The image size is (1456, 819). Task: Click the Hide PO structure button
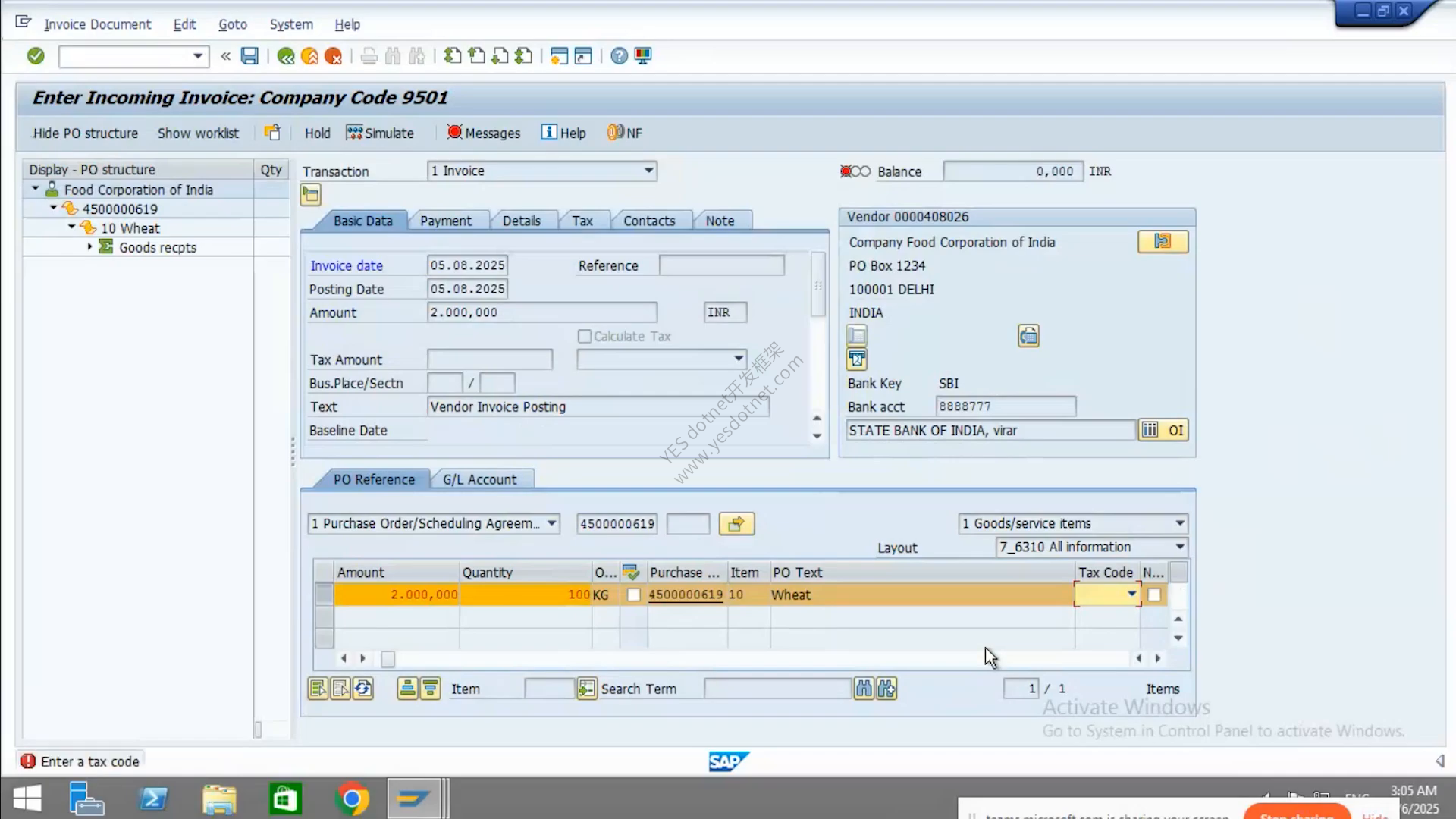pyautogui.click(x=86, y=133)
